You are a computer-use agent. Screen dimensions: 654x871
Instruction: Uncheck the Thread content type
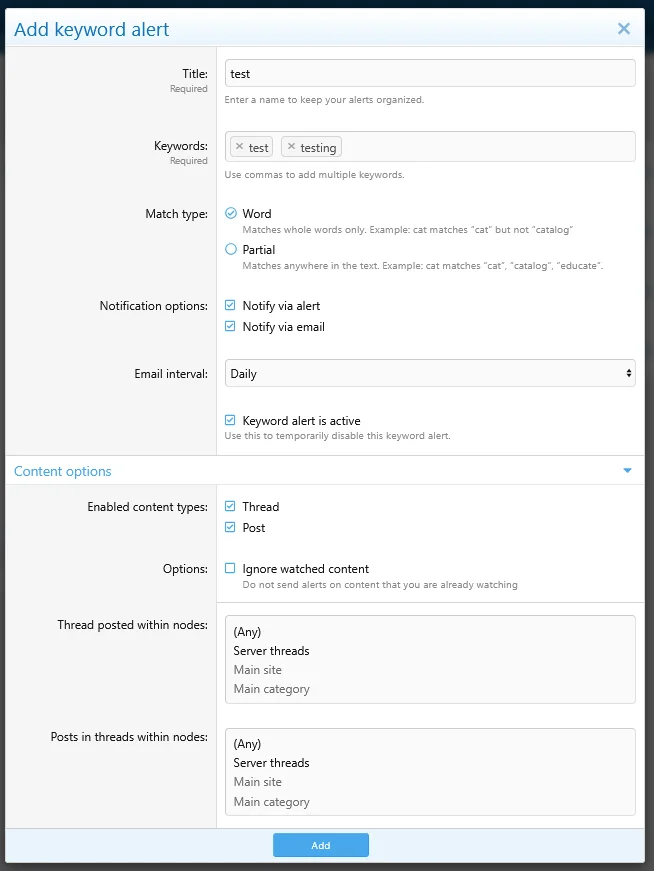click(x=230, y=506)
